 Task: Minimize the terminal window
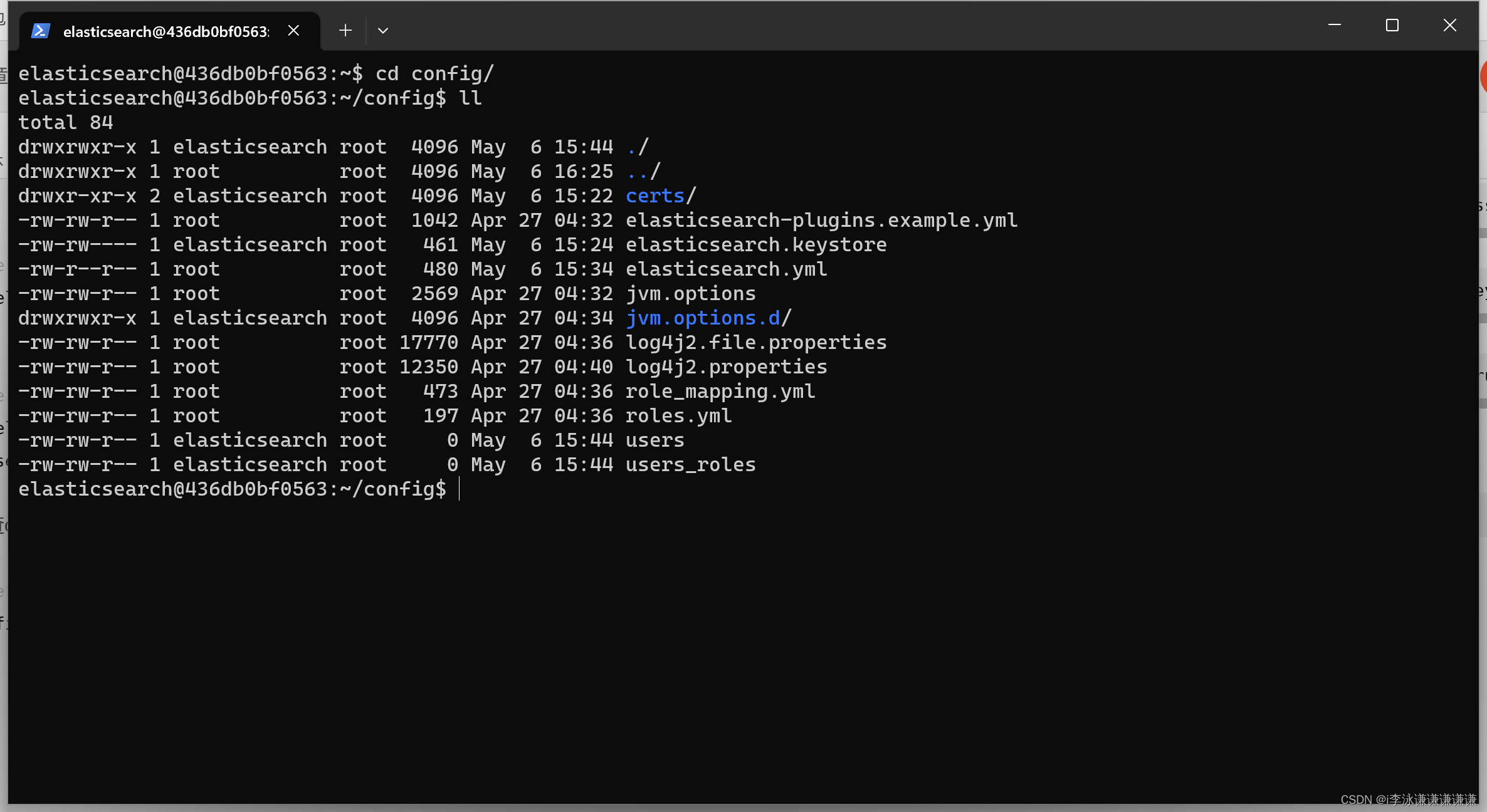1335,25
